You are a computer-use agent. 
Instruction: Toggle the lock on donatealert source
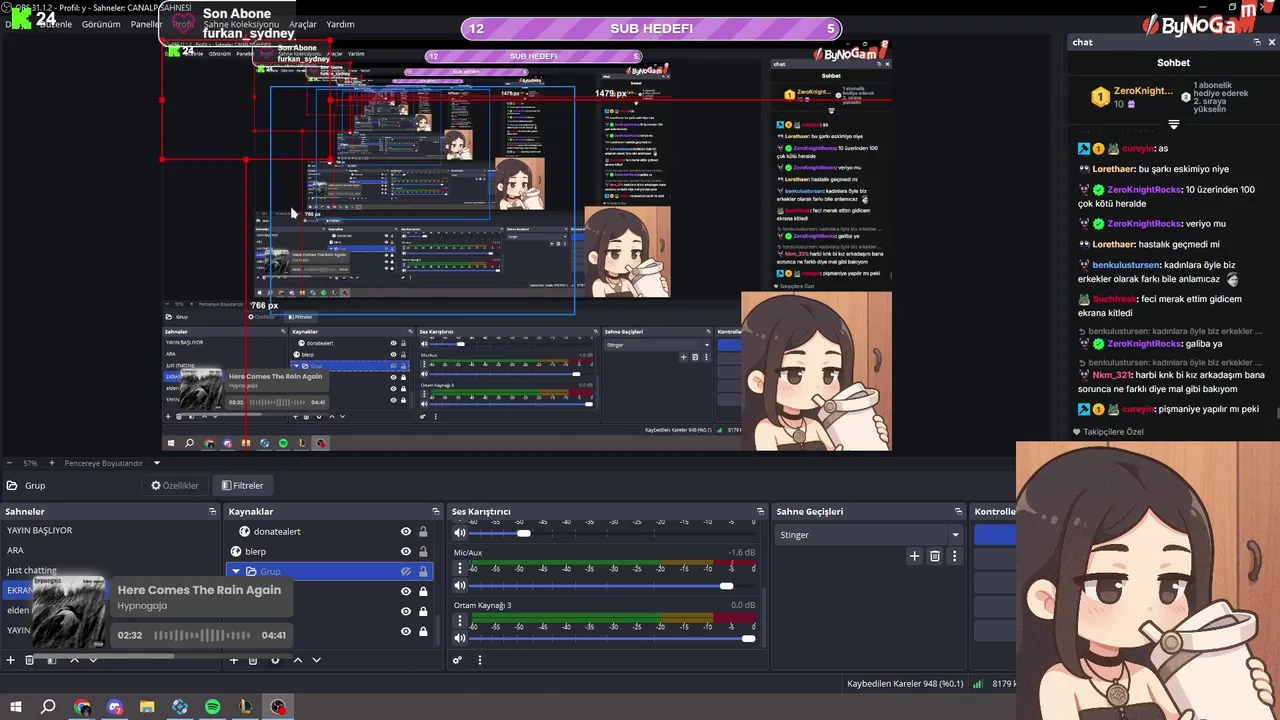(x=423, y=531)
